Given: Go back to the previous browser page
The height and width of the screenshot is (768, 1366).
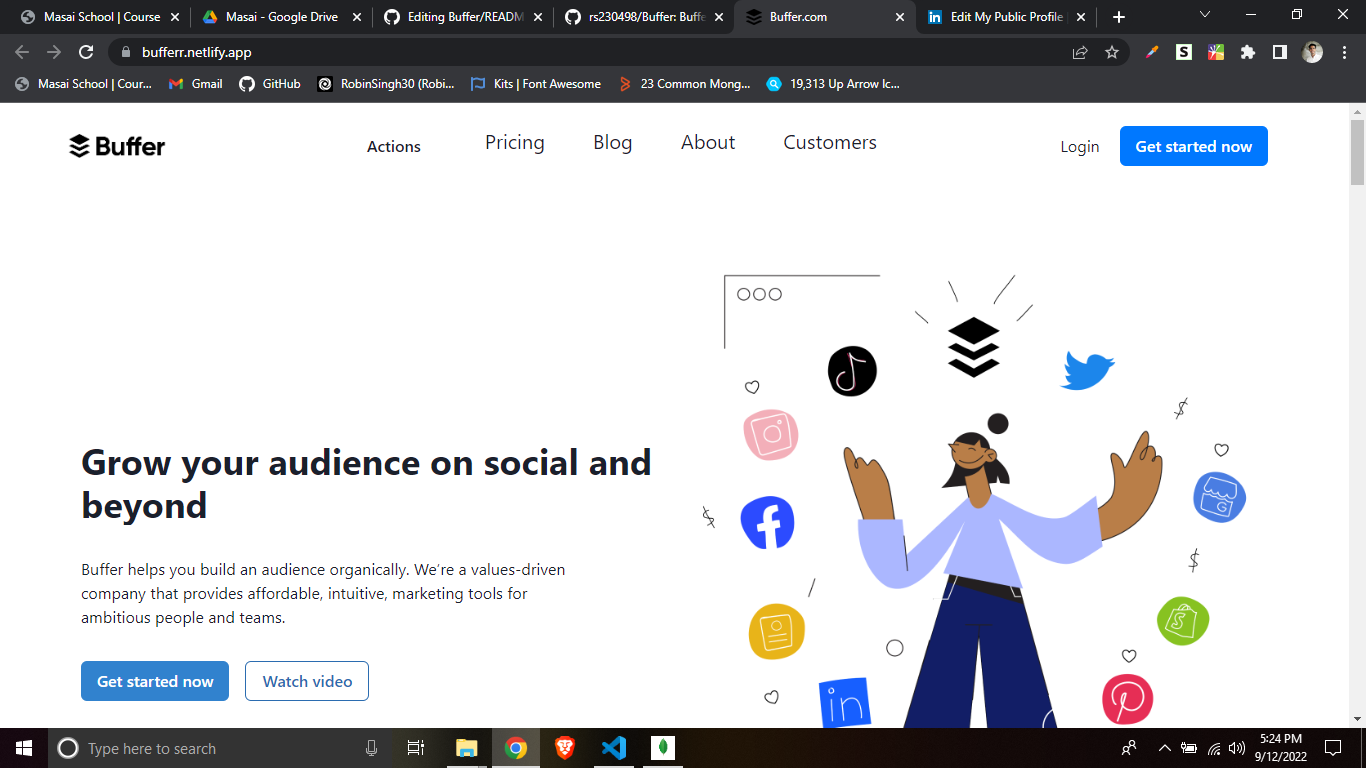Looking at the screenshot, I should coord(22,52).
